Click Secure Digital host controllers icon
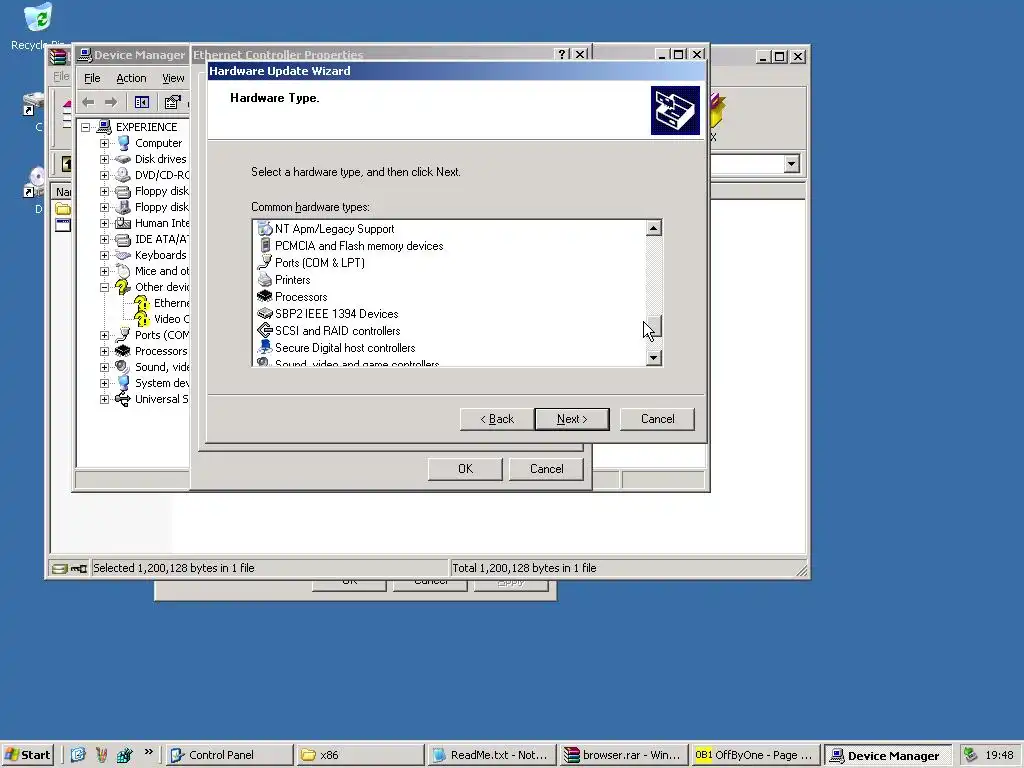This screenshot has width=1024, height=768. (x=264, y=347)
